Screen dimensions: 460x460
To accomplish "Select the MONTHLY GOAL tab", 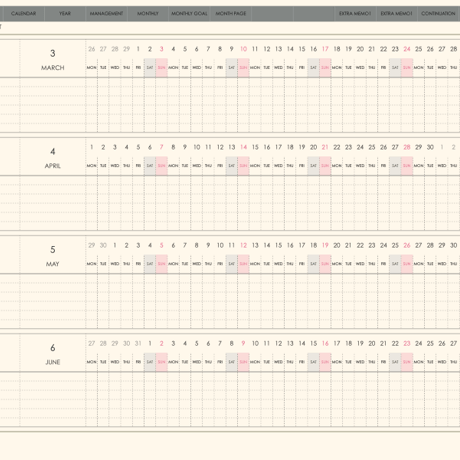I will coord(189,14).
